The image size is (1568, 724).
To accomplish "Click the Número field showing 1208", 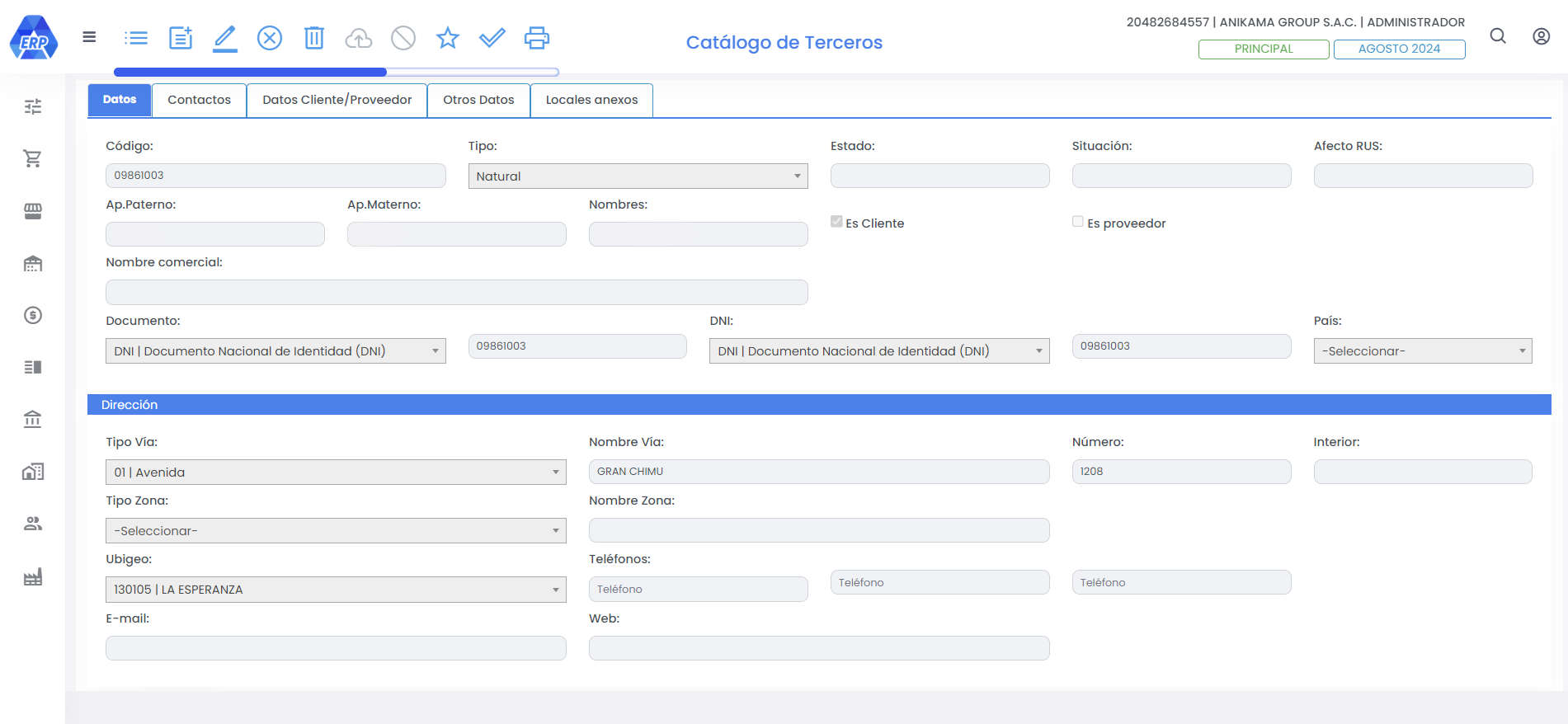I will (1182, 471).
